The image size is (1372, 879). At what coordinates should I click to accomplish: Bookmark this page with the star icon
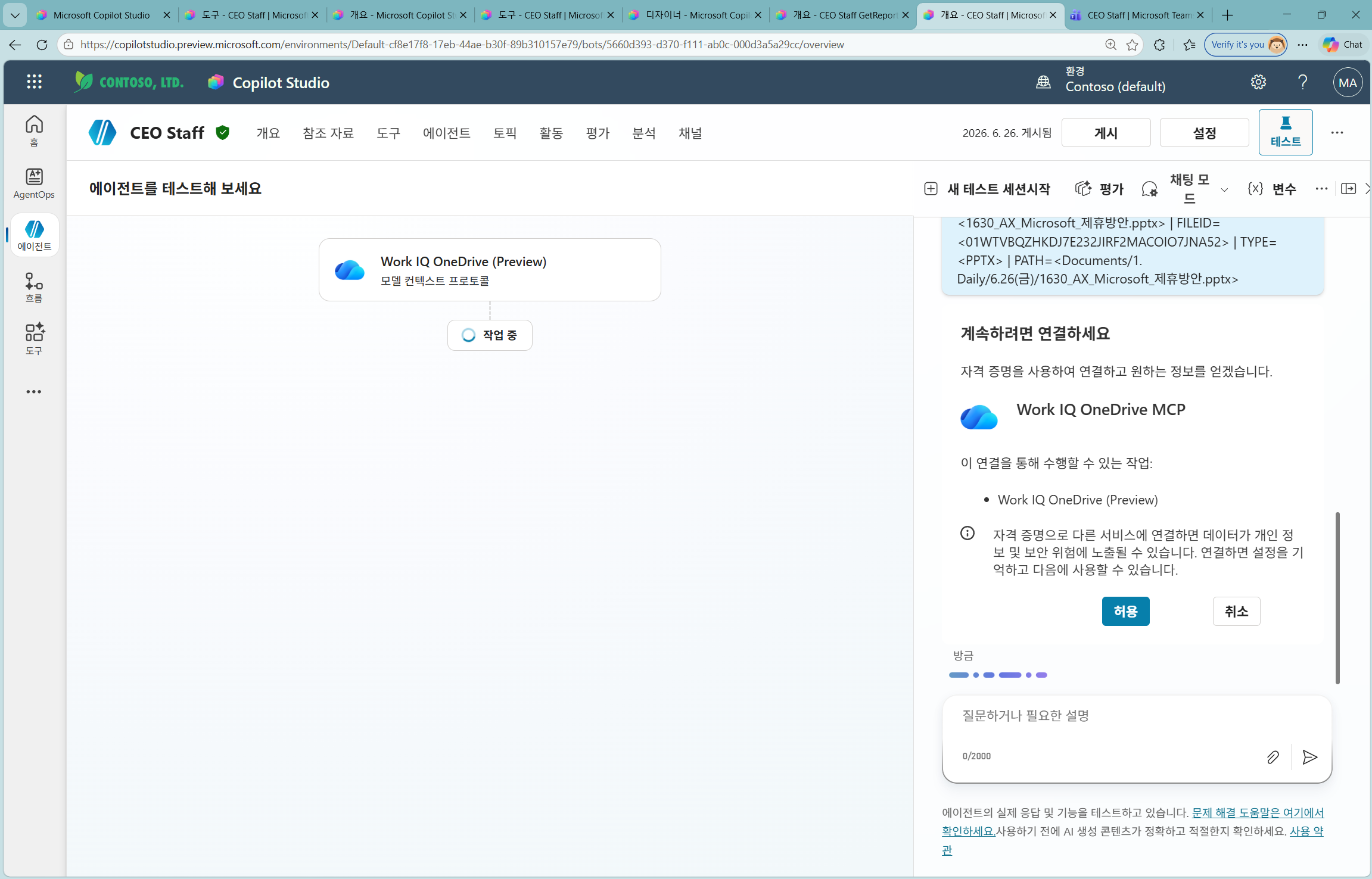tap(1132, 45)
